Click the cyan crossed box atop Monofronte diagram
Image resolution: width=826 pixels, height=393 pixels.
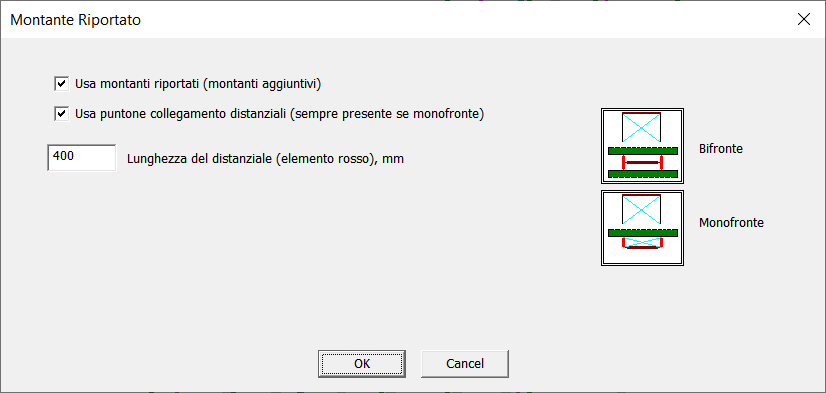pos(641,210)
